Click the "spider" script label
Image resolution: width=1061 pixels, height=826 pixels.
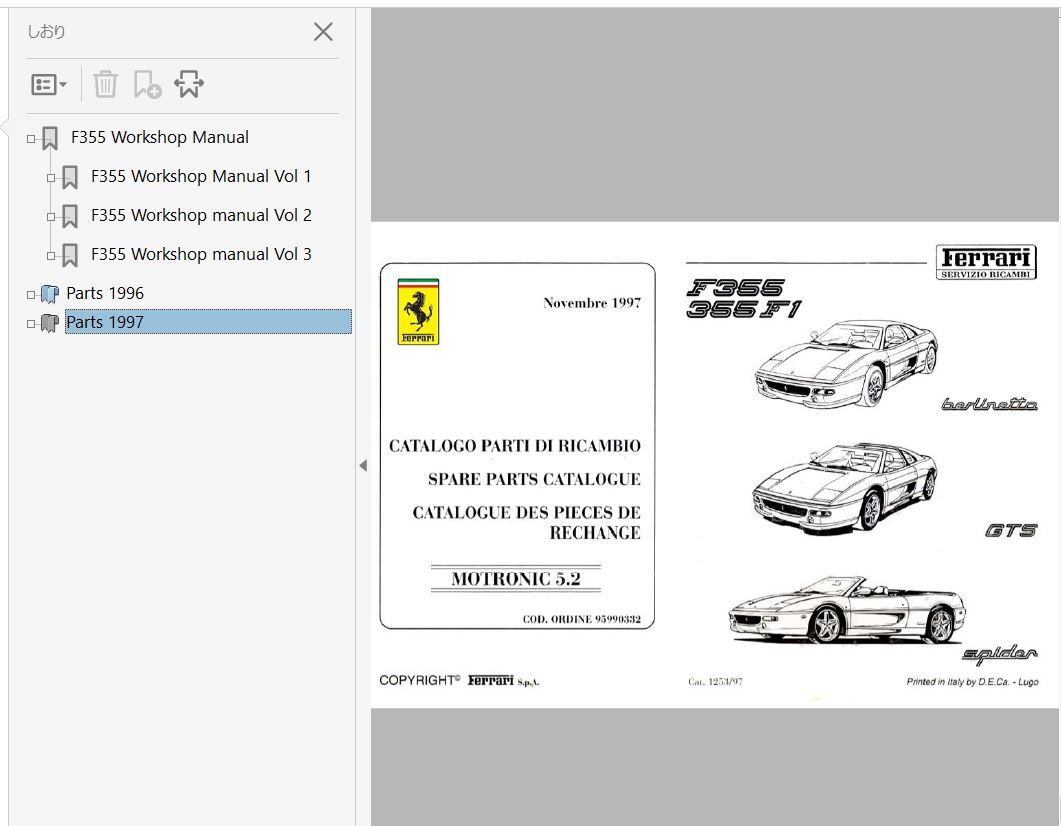tap(1000, 654)
